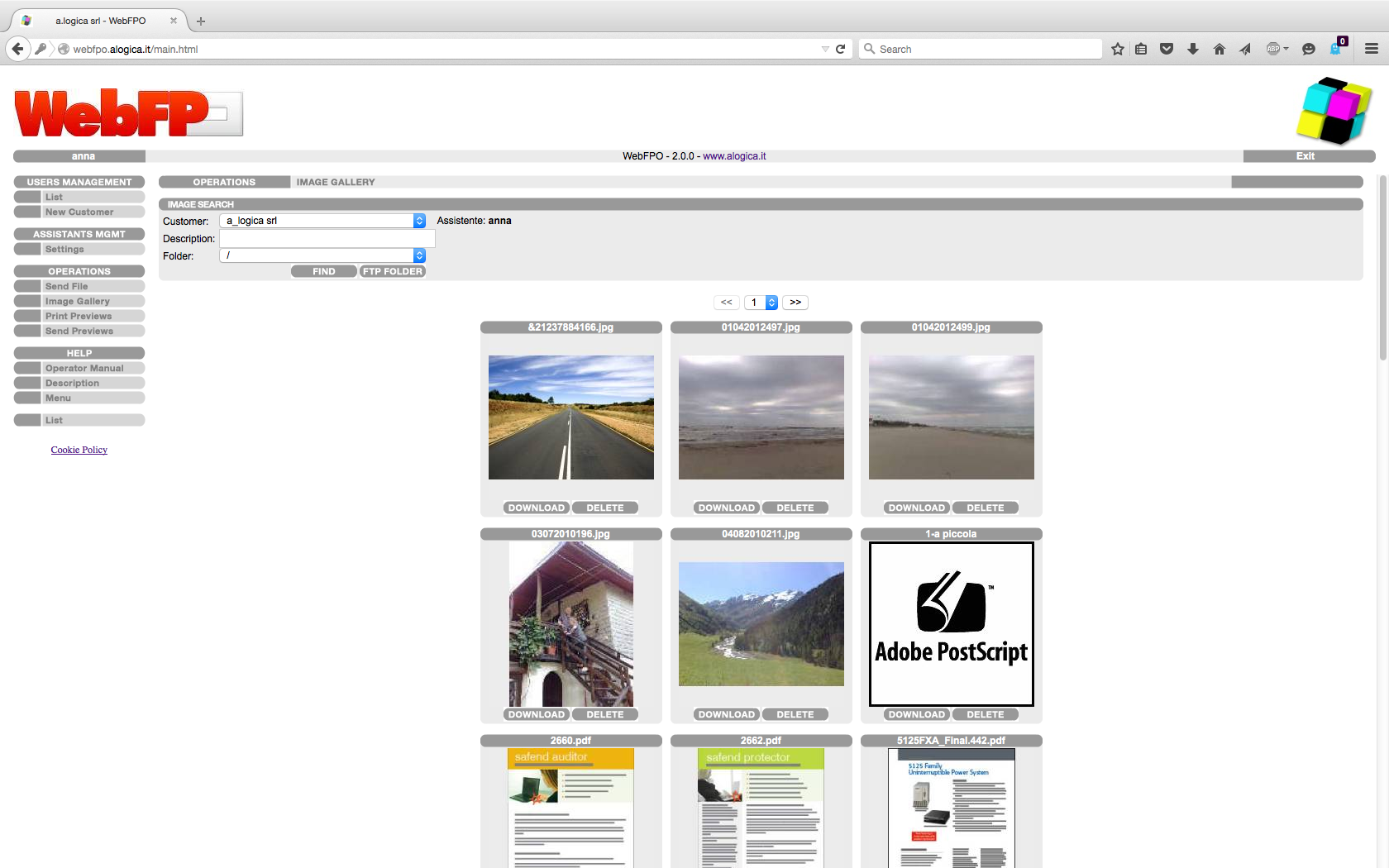Reload the page with the refresh icon
This screenshot has height=868, width=1389.
click(840, 49)
